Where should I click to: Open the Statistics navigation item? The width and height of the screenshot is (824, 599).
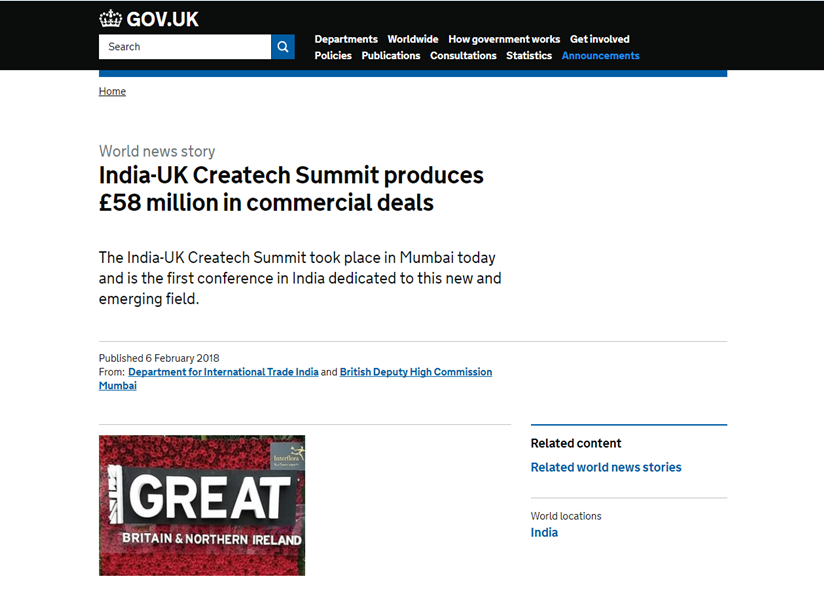[x=529, y=56]
